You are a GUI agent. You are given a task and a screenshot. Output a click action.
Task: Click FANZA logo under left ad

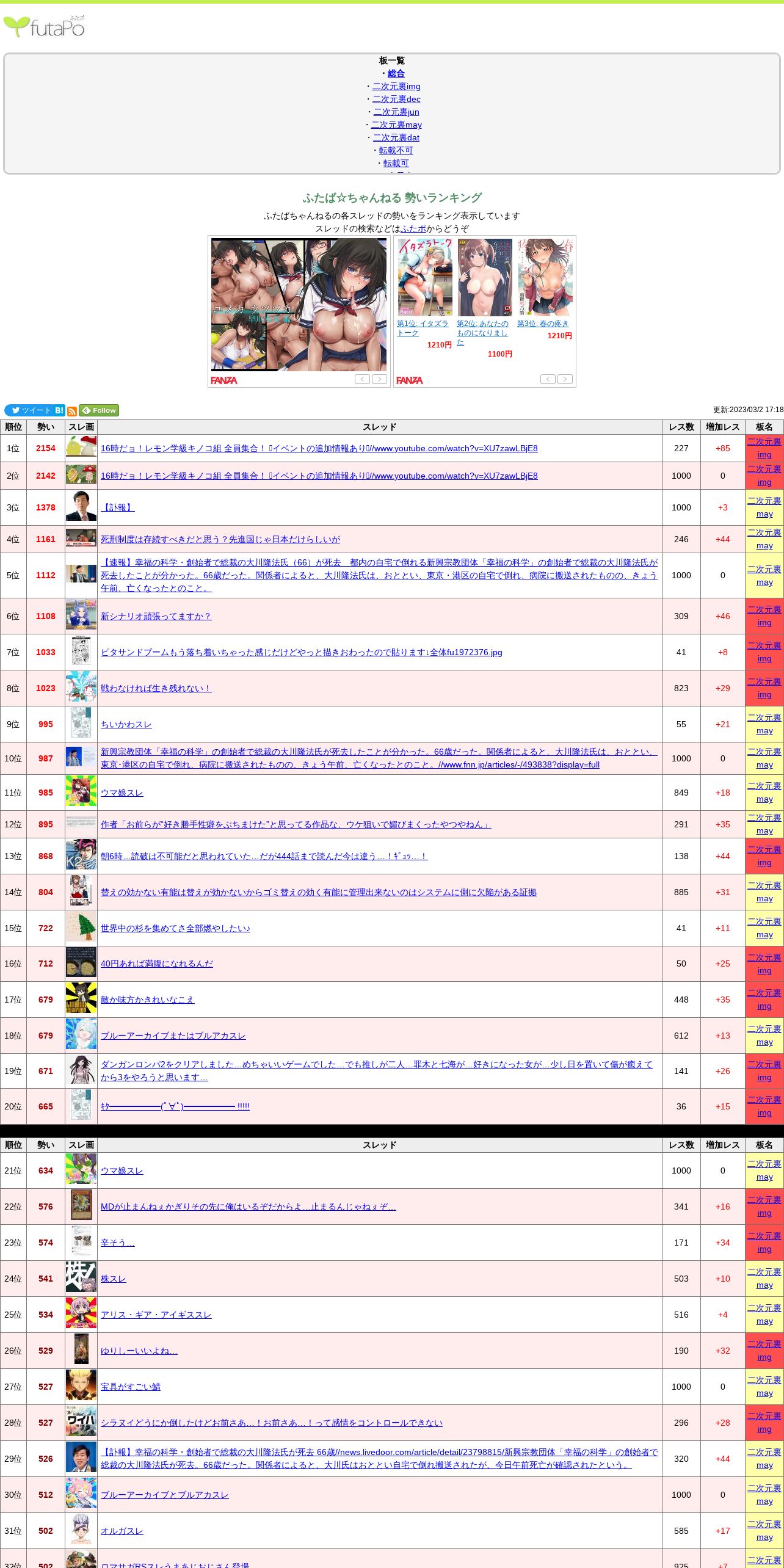pos(224,380)
